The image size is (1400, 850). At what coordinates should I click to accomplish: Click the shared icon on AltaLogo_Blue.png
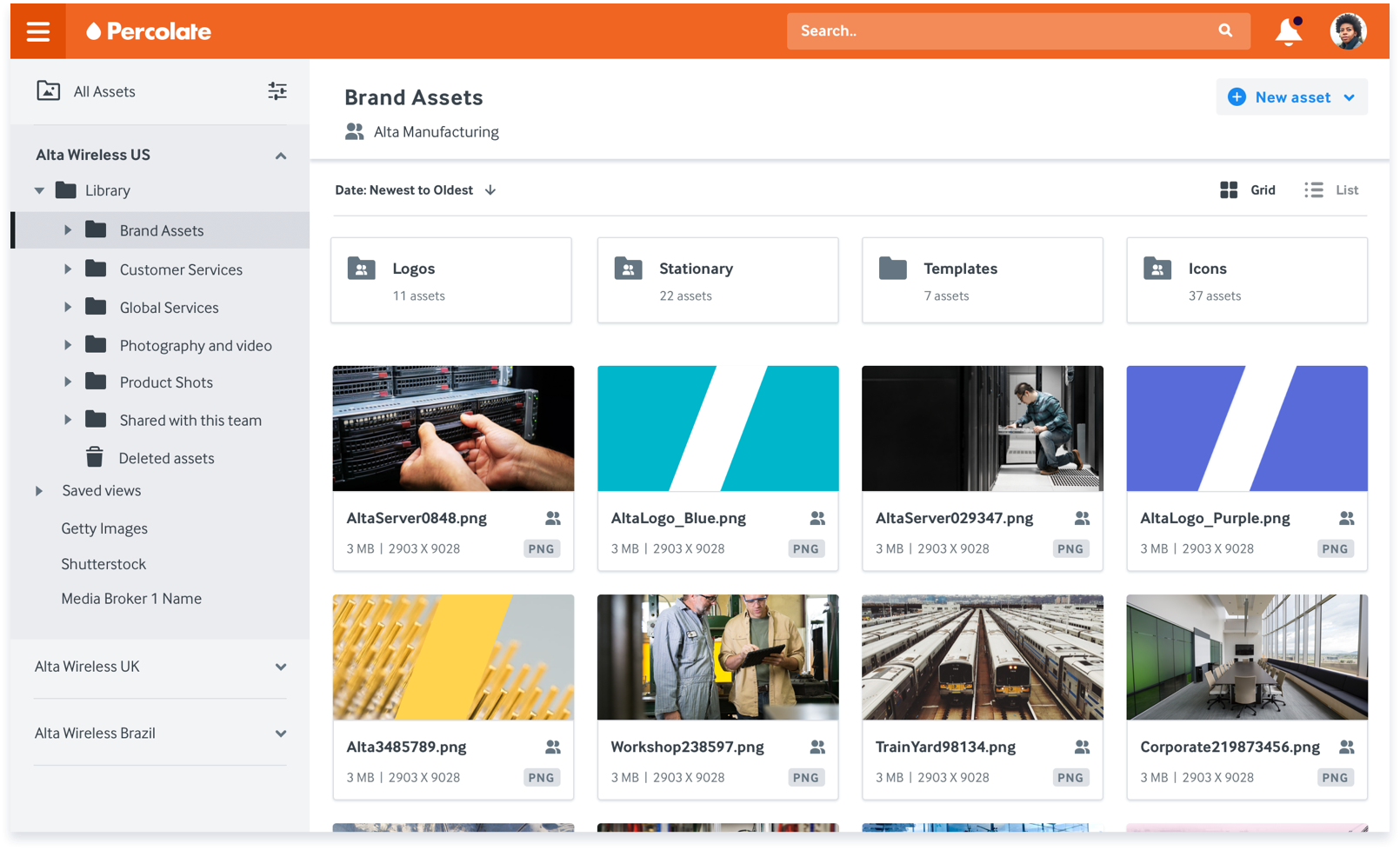coord(817,518)
